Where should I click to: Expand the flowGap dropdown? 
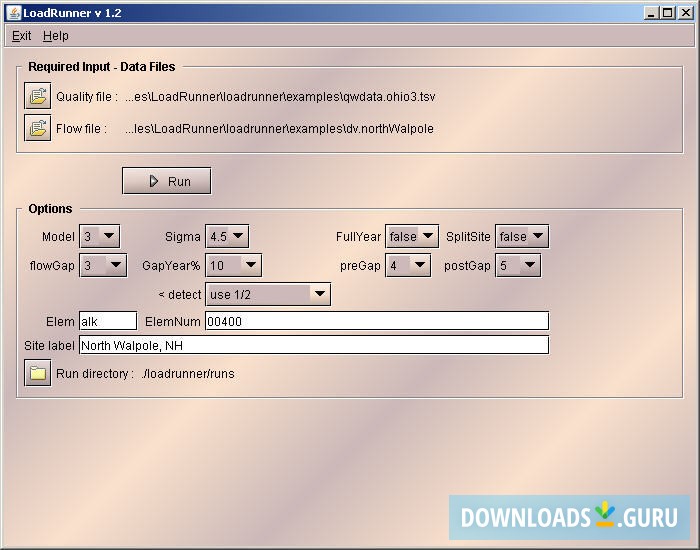(103, 266)
